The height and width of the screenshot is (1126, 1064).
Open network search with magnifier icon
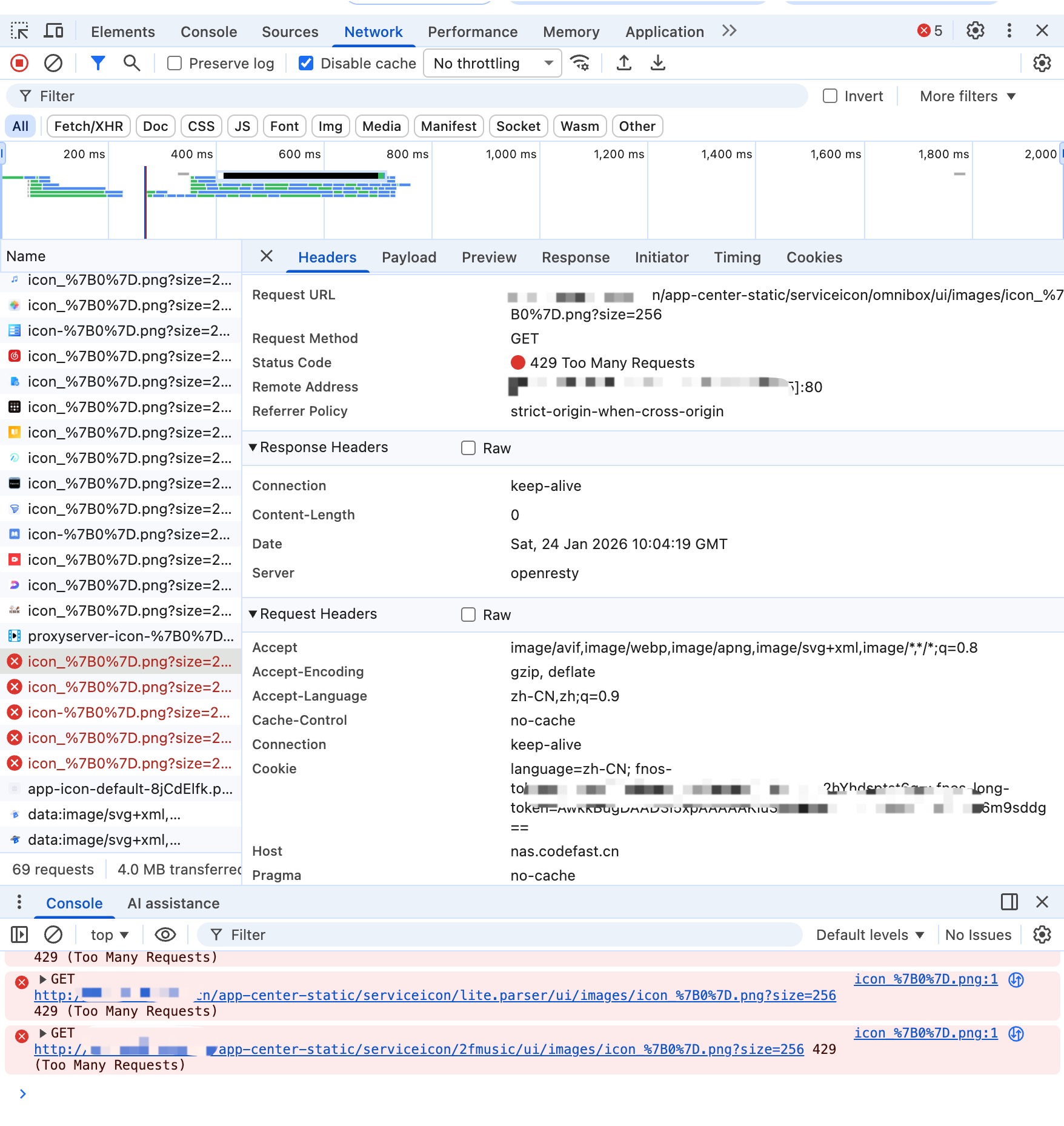tap(131, 63)
